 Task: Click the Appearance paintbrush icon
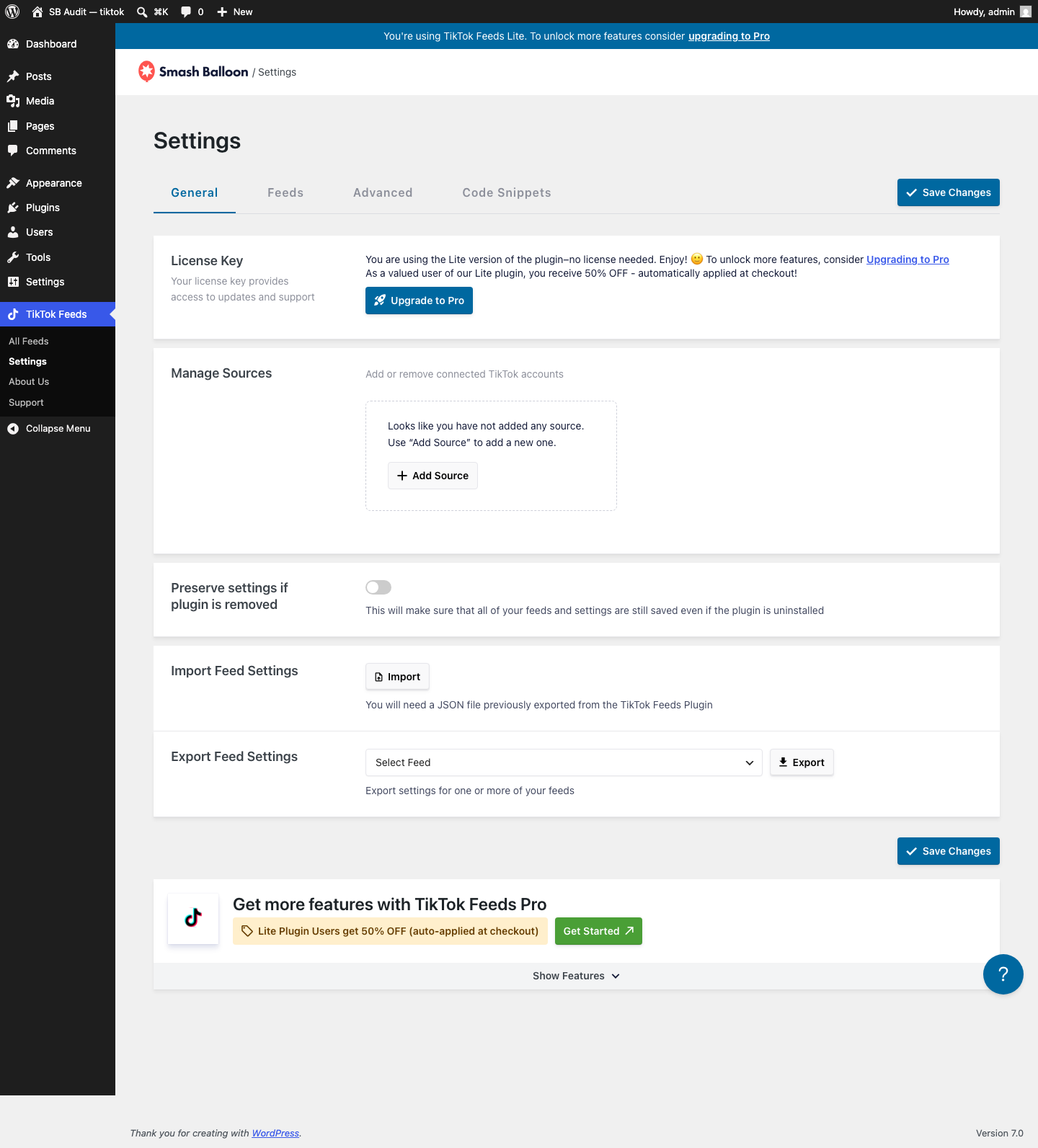(13, 183)
